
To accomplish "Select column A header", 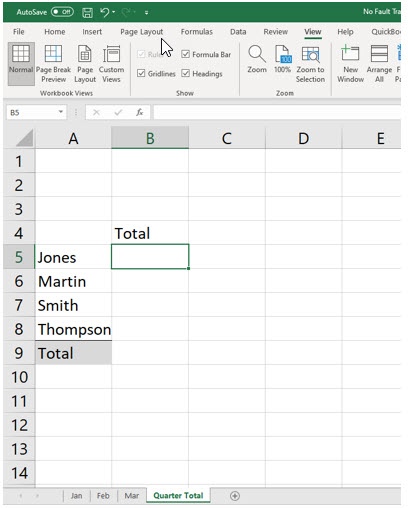I will pyautogui.click(x=73, y=138).
